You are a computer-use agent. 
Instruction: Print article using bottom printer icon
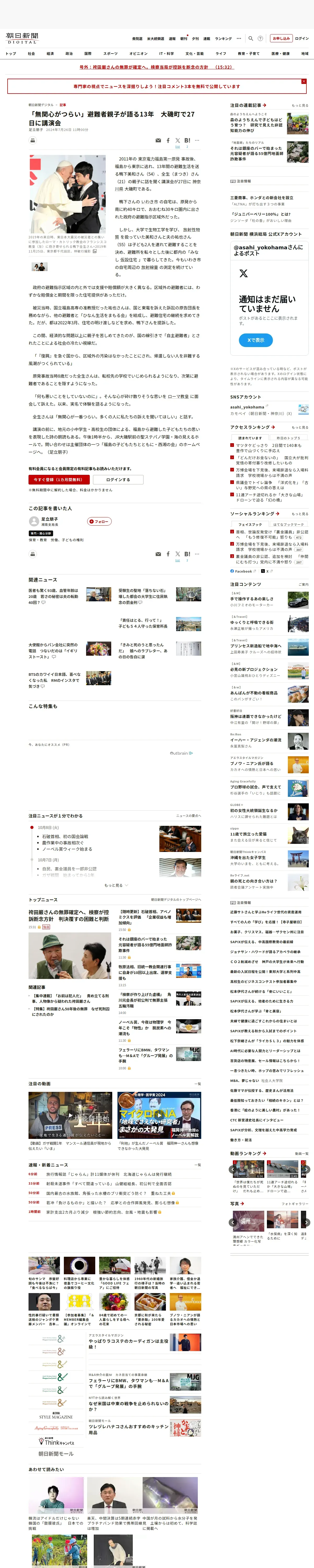click(x=33, y=554)
